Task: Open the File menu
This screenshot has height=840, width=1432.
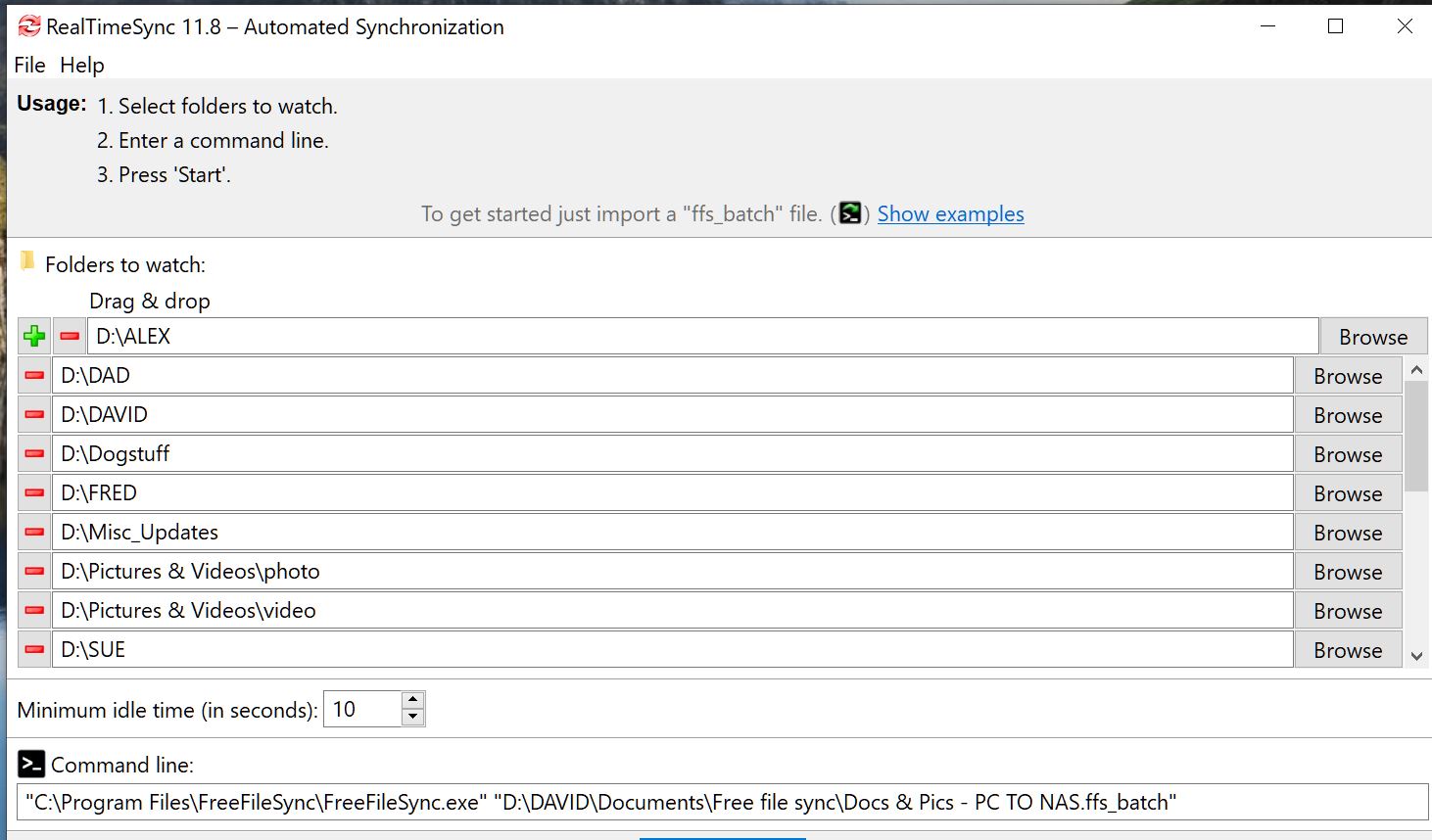Action: click(29, 65)
